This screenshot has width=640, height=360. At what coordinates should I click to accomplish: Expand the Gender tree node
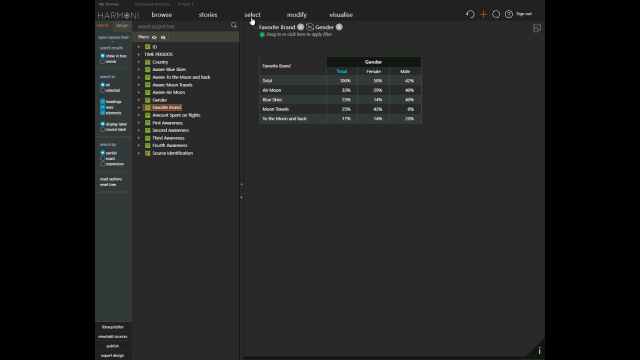(x=139, y=100)
